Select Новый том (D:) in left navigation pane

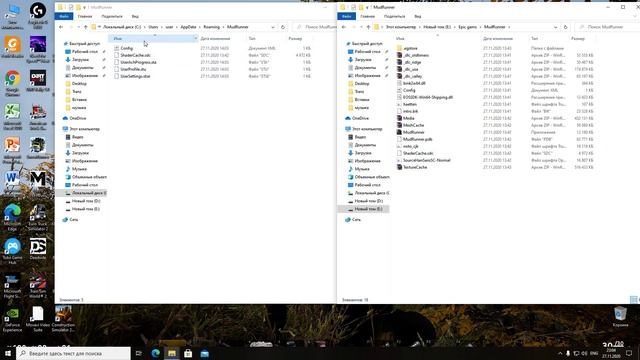pos(86,201)
